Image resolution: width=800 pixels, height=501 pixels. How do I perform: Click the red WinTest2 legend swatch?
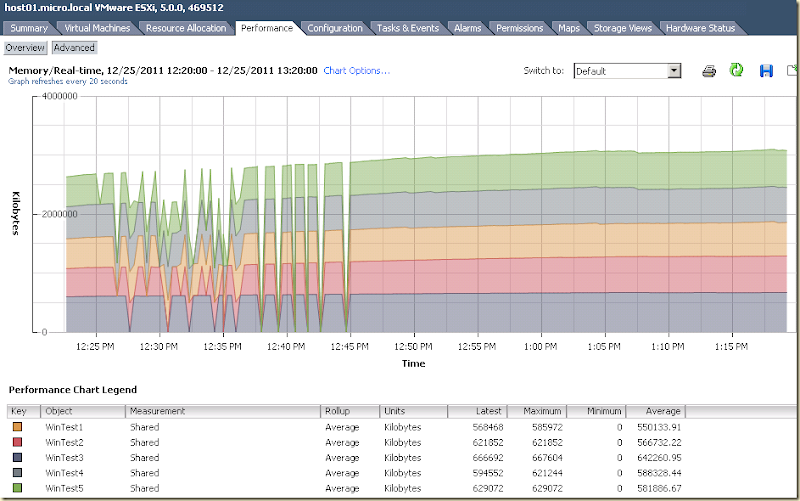(x=17, y=442)
